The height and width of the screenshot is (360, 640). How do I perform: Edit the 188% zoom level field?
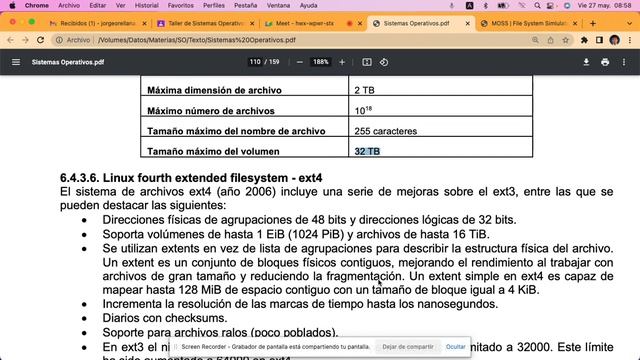tap(321, 62)
